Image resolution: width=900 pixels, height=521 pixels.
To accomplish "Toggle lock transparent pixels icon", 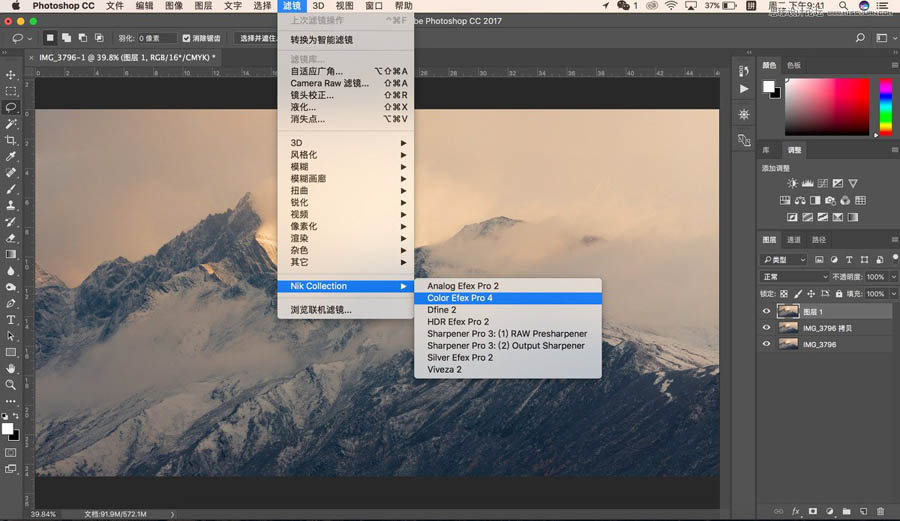I will pyautogui.click(x=784, y=294).
